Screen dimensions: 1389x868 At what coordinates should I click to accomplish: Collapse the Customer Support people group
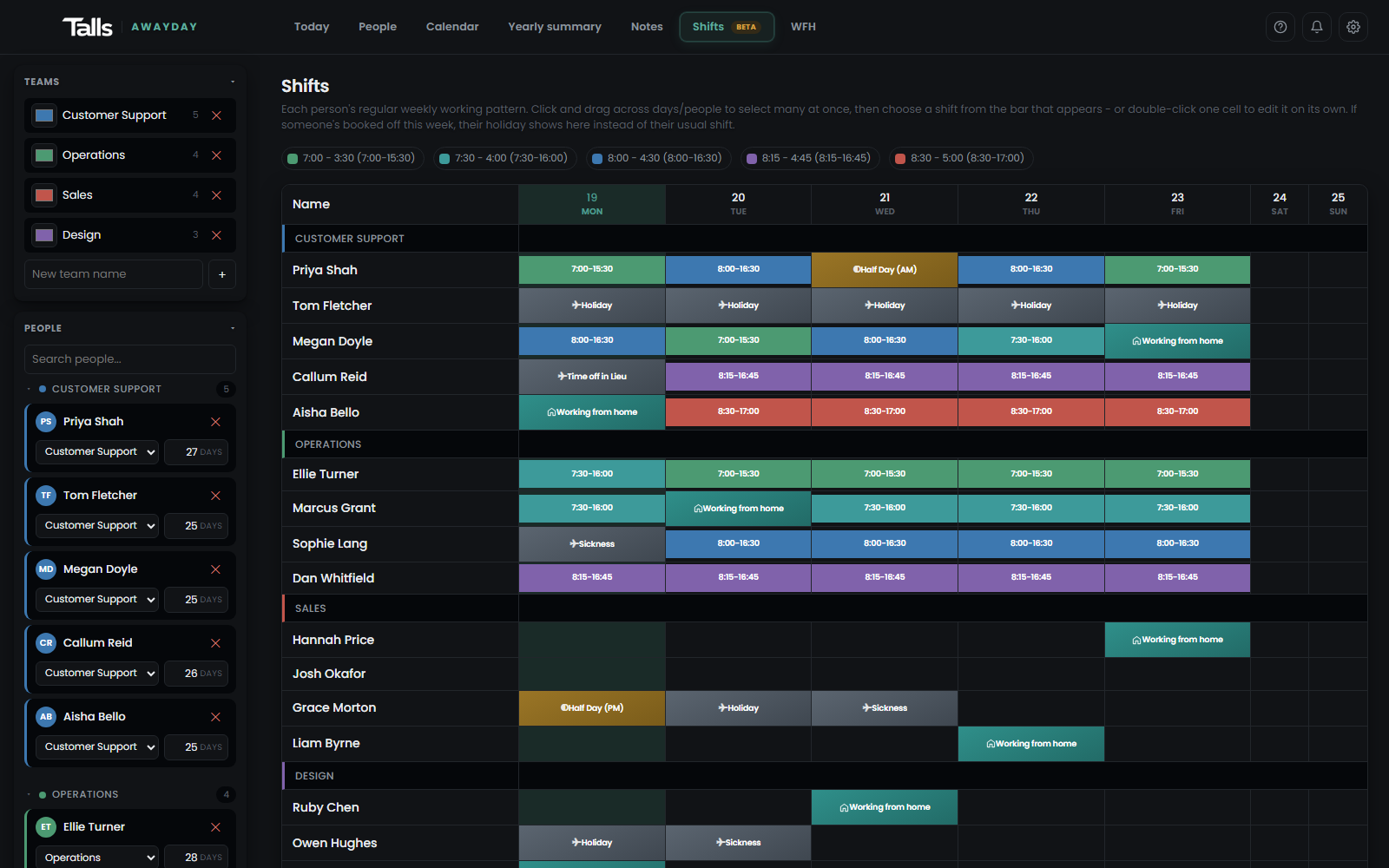29,389
